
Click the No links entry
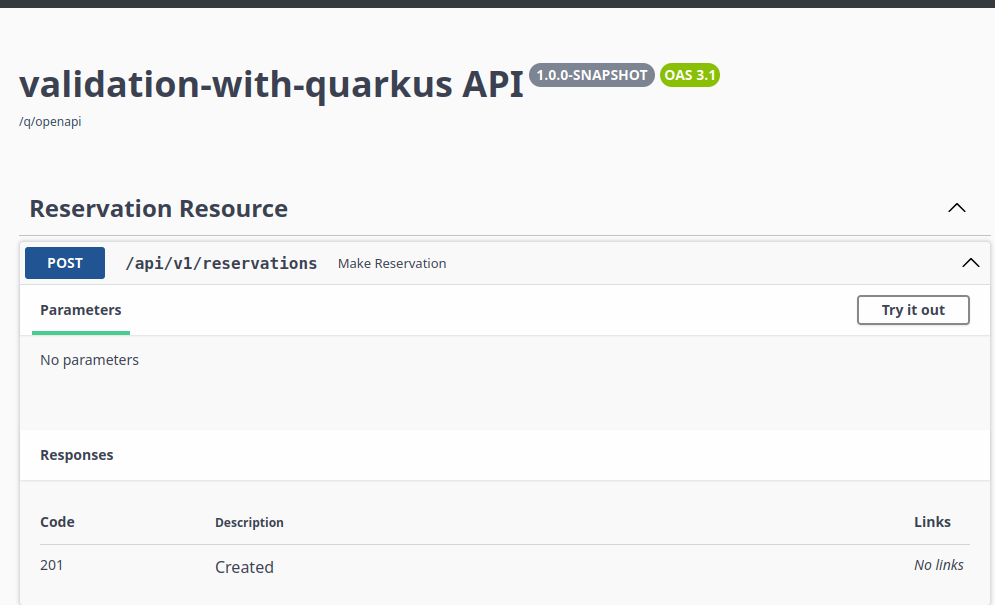(938, 565)
